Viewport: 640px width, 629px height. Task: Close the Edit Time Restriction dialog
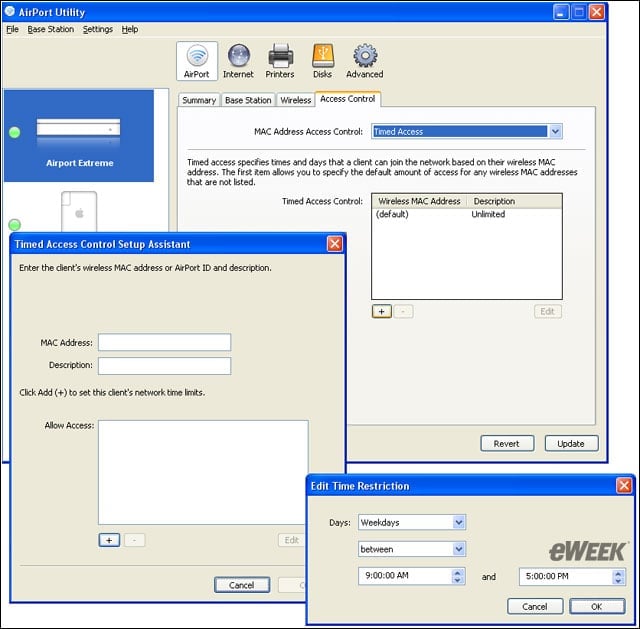point(624,485)
